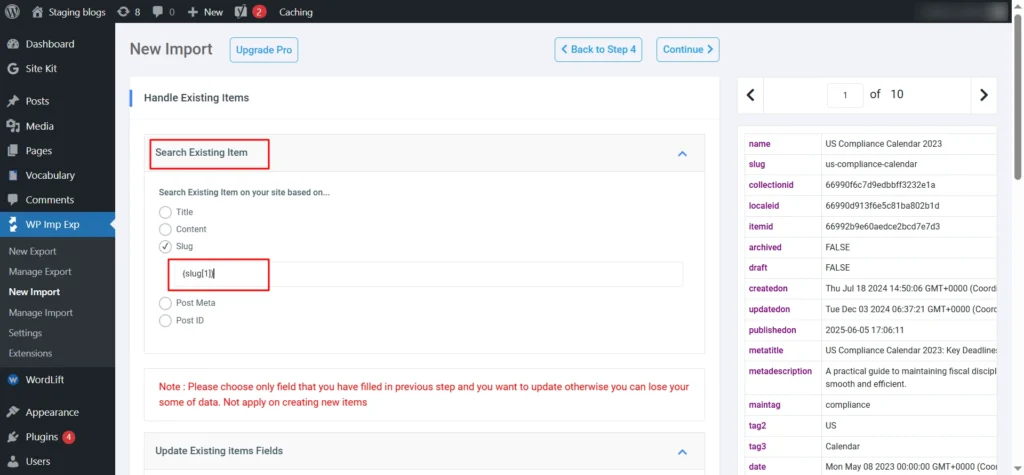Open the Media menu in sidebar

(39, 126)
